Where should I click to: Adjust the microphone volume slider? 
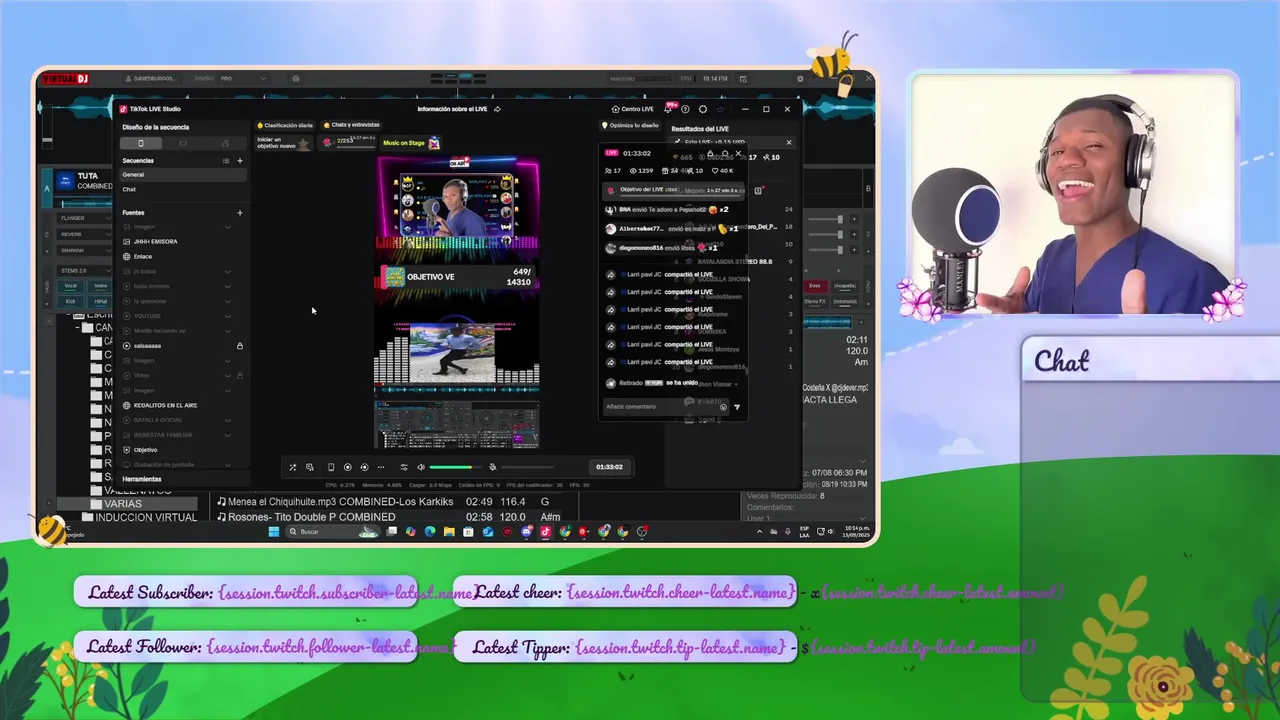click(x=527, y=467)
